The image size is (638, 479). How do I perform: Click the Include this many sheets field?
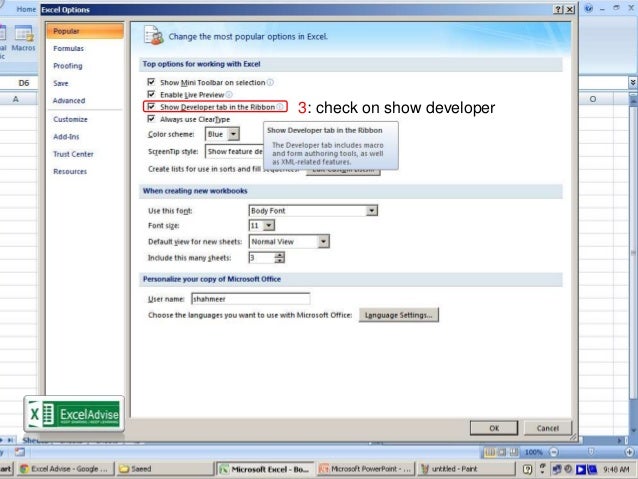(x=261, y=257)
